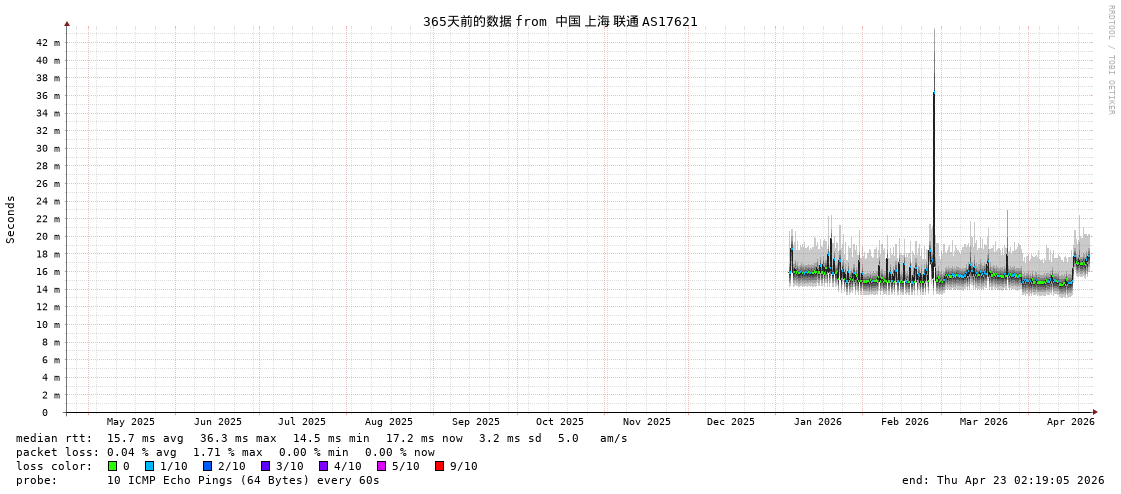
Task: Click the chart title mentioning AS17621
Action: (560, 21)
